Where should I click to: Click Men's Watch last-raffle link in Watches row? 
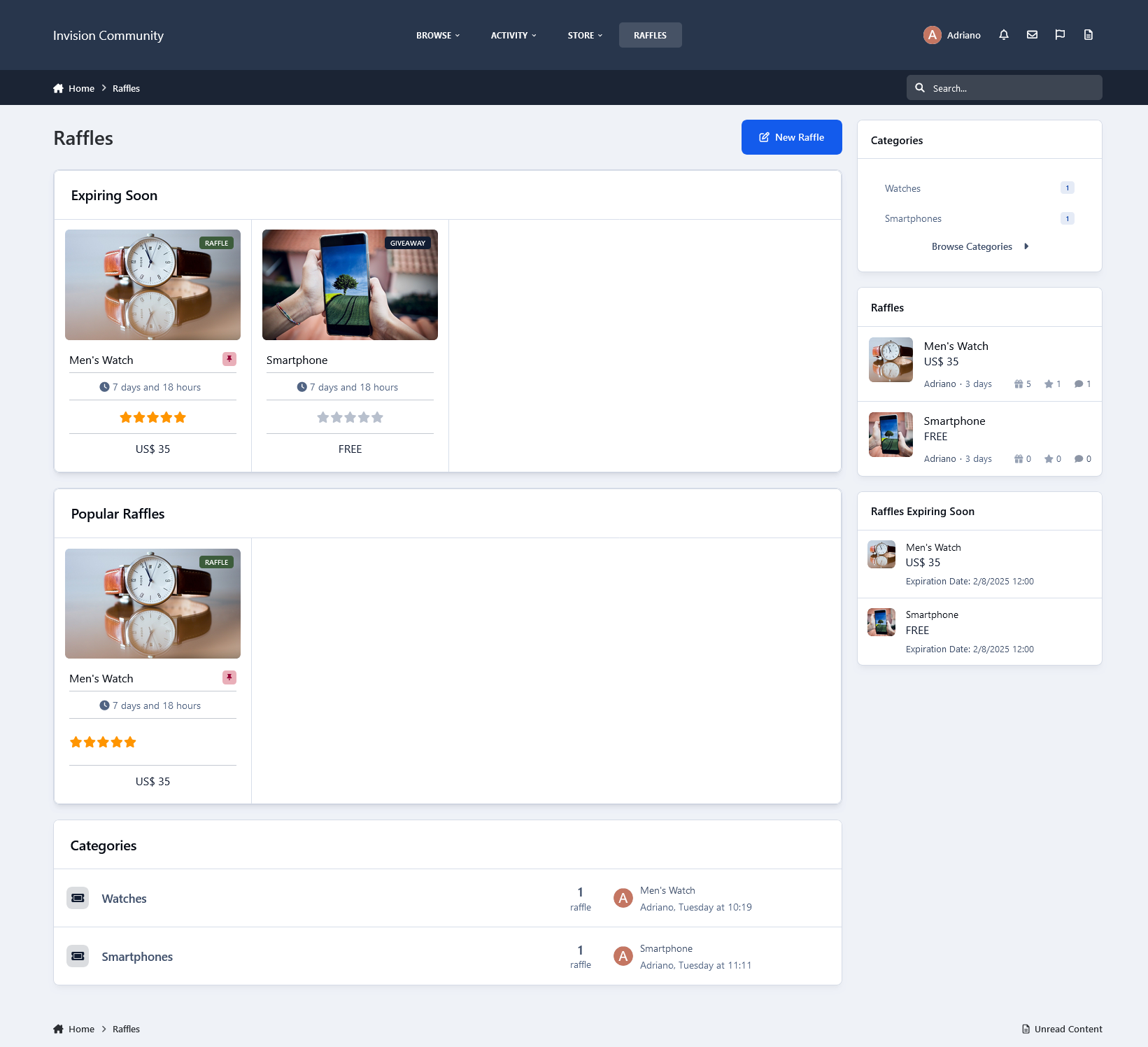coord(667,890)
